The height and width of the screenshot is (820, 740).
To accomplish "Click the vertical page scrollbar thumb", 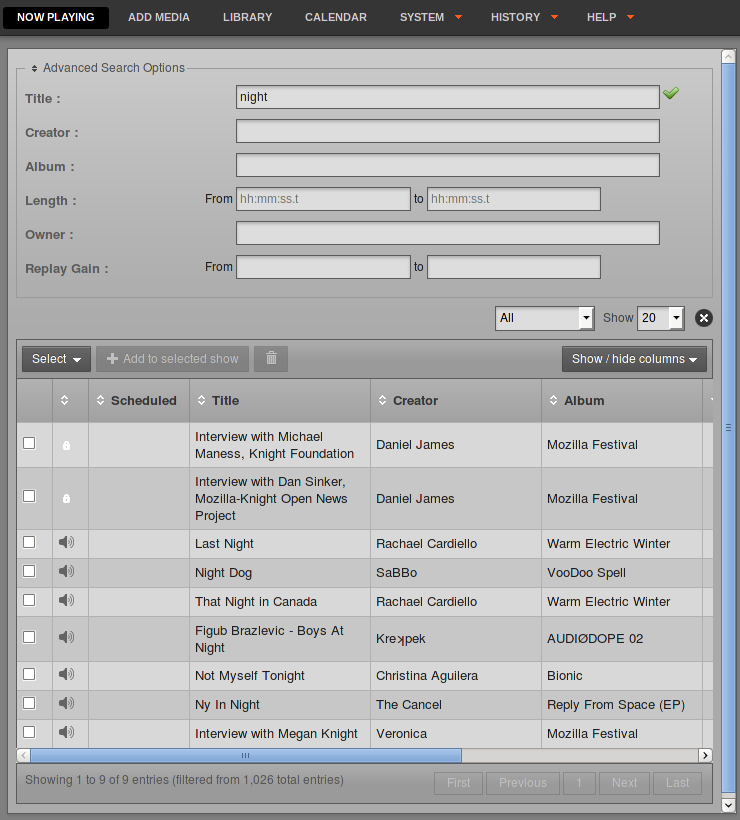I will pyautogui.click(x=728, y=428).
